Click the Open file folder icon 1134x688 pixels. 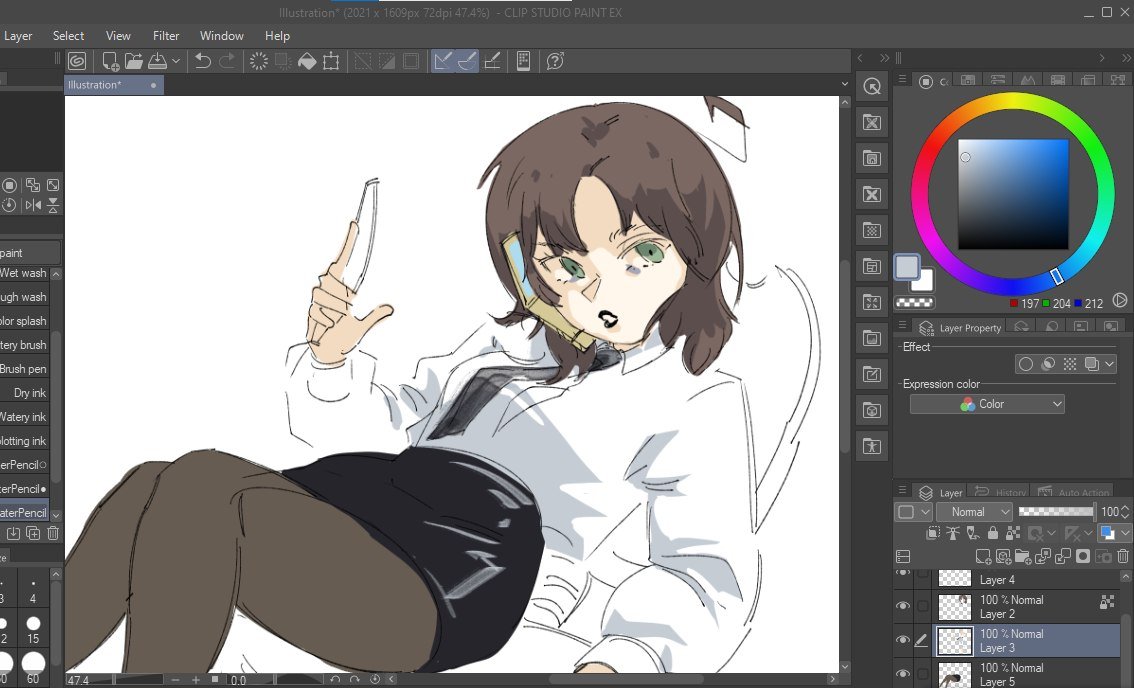coord(134,61)
